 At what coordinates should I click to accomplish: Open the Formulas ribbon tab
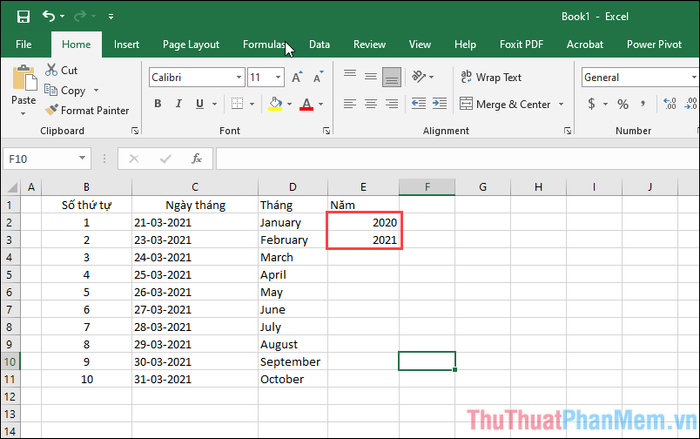click(x=266, y=44)
